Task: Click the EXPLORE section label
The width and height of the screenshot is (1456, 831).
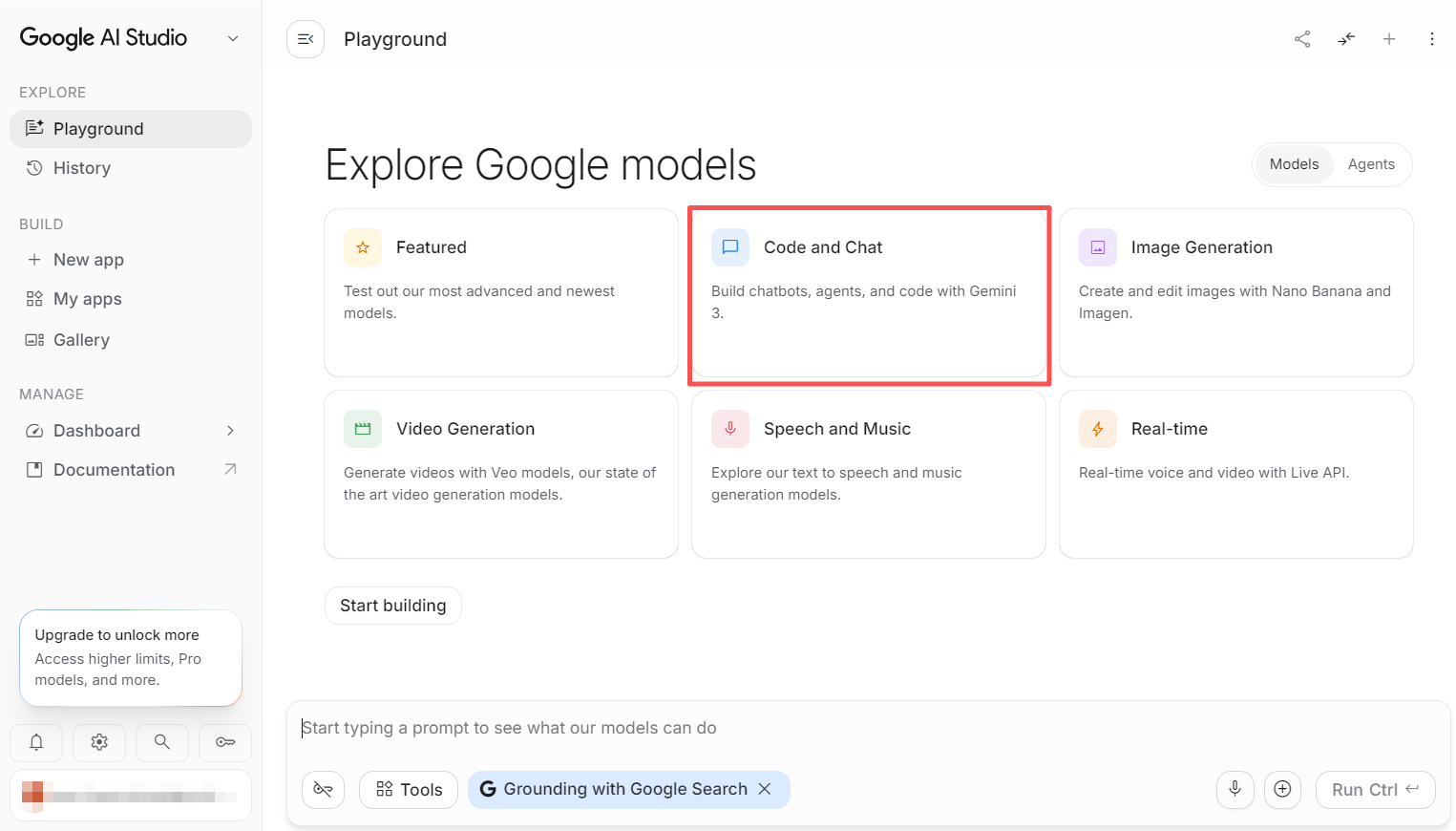Action: [x=53, y=93]
